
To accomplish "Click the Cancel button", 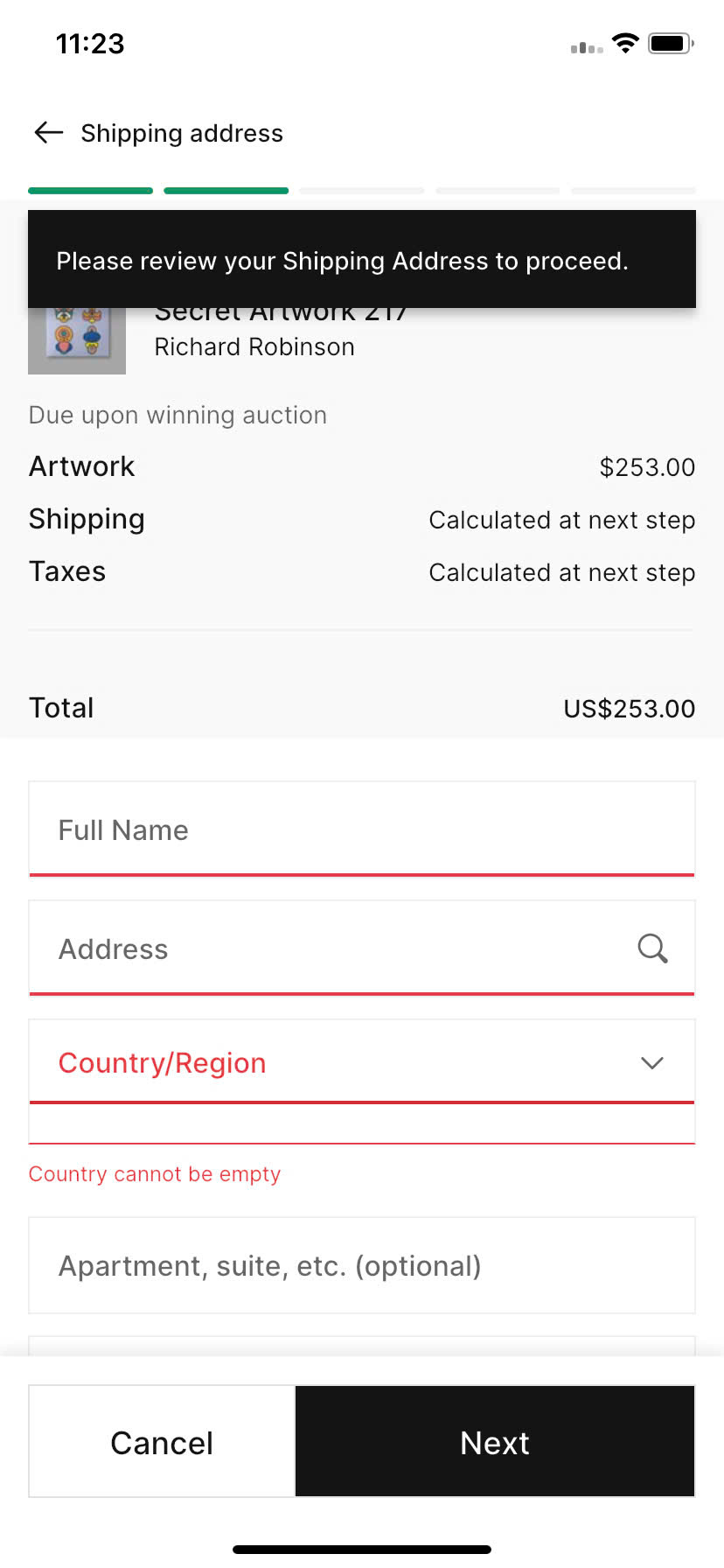I will [x=162, y=1441].
